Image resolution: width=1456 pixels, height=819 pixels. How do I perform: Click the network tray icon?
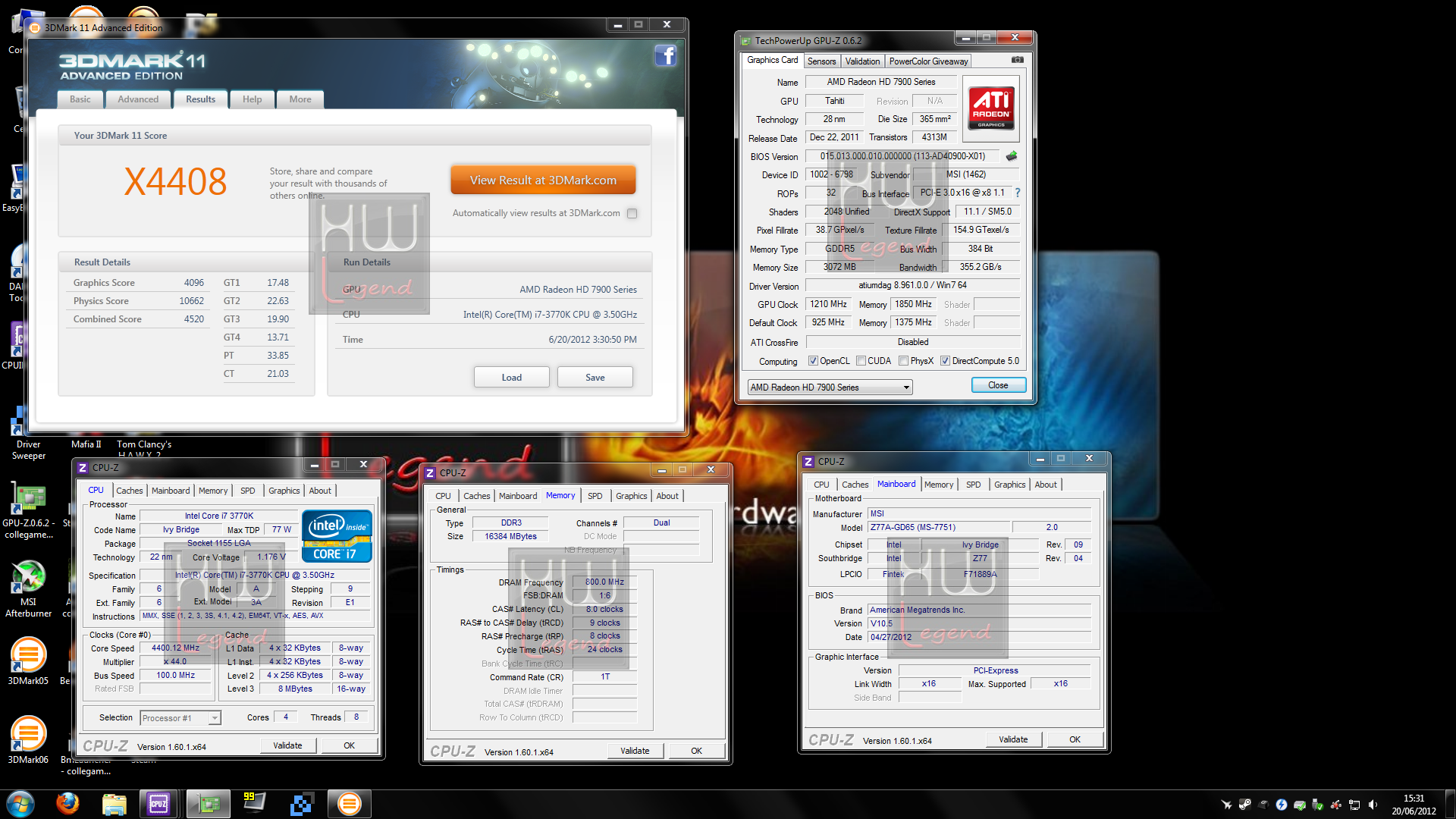[1354, 805]
